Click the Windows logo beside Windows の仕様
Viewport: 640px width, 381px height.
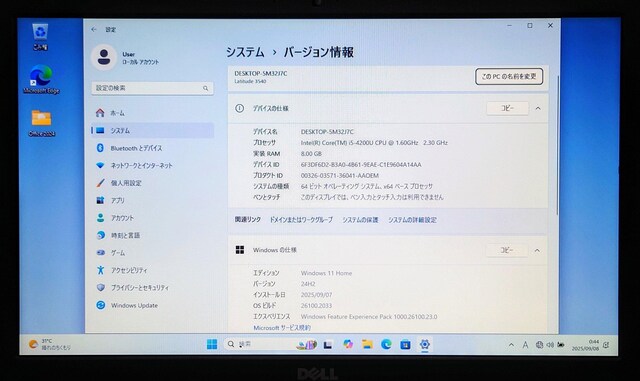240,250
